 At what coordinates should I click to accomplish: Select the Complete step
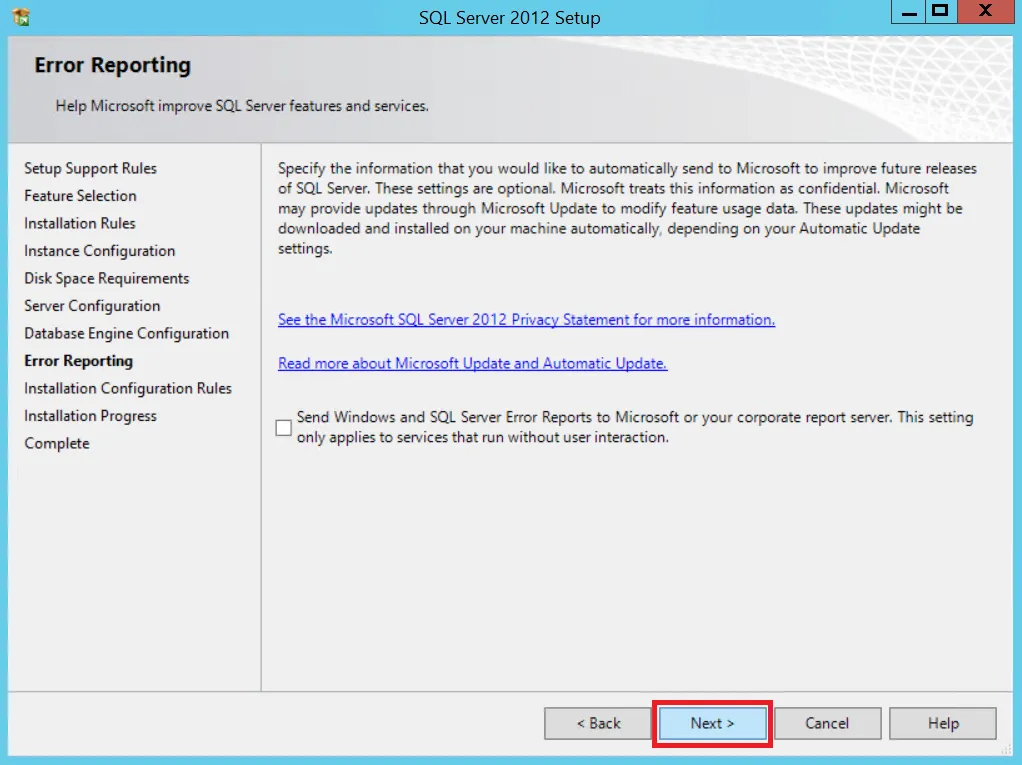tap(57, 443)
